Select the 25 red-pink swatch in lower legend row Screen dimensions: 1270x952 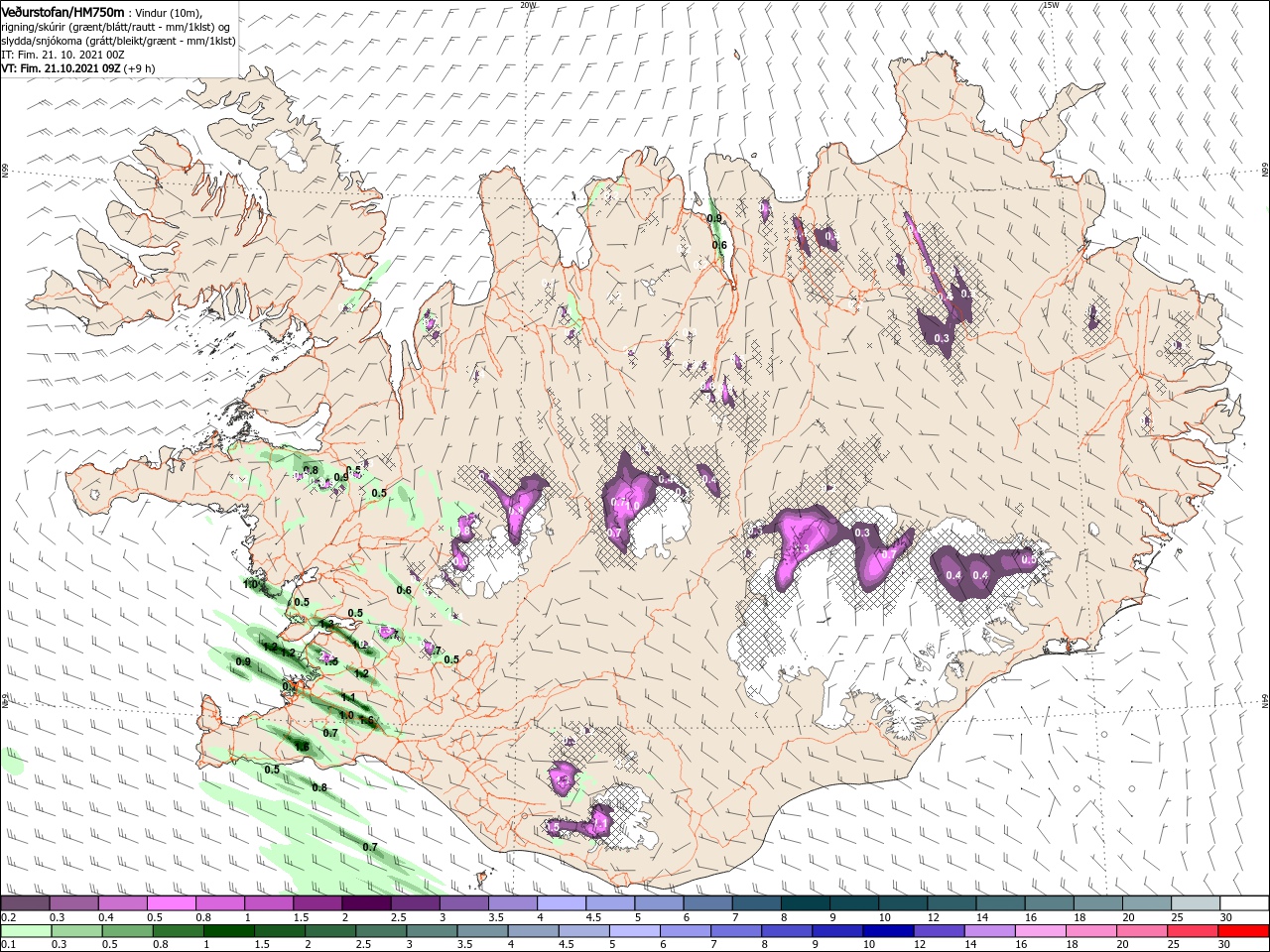(x=1193, y=931)
